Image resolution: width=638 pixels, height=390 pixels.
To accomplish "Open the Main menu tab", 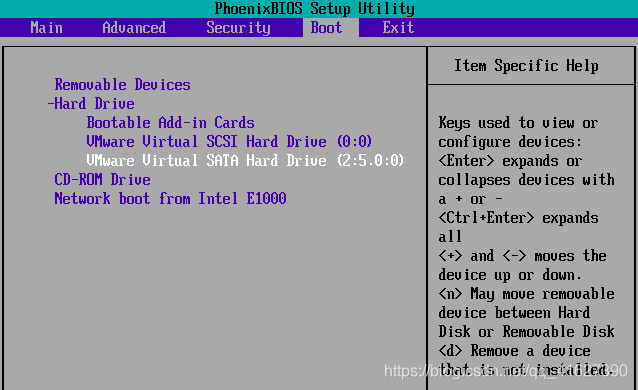I will tap(46, 28).
